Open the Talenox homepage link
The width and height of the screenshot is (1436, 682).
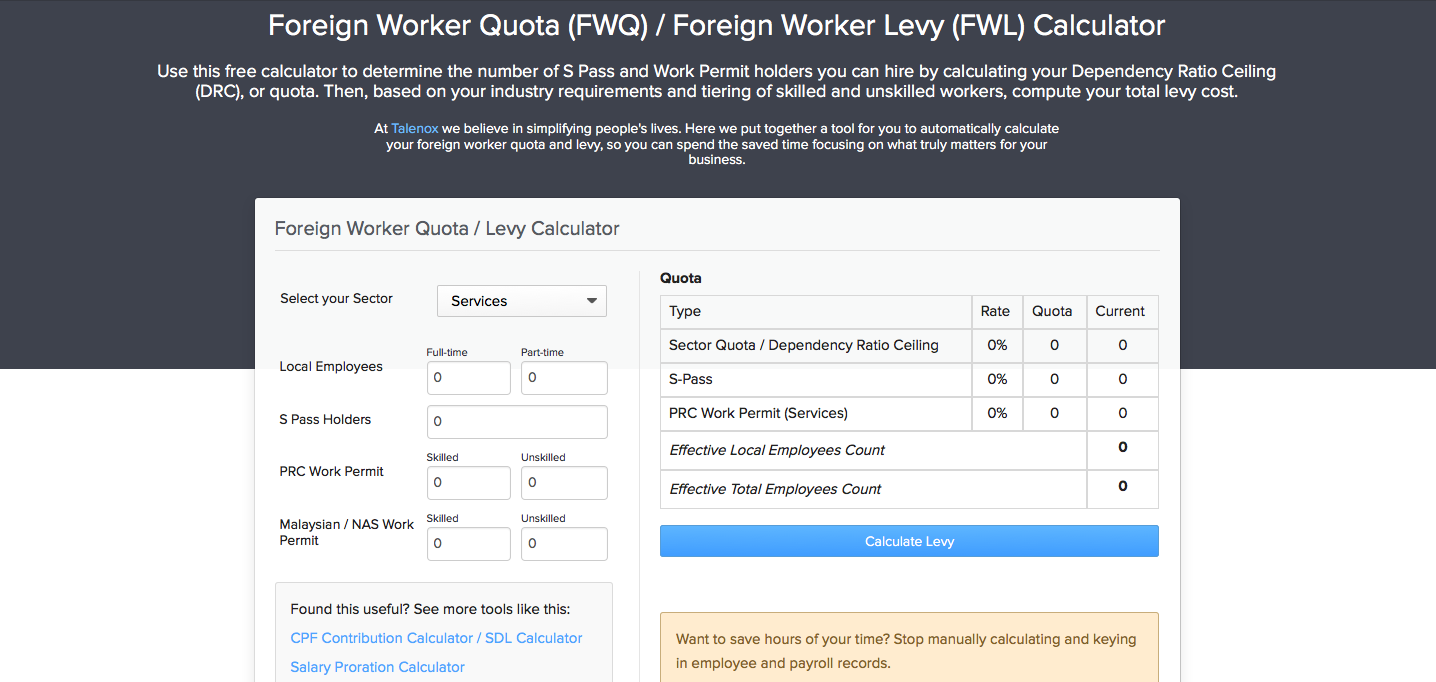(x=414, y=128)
